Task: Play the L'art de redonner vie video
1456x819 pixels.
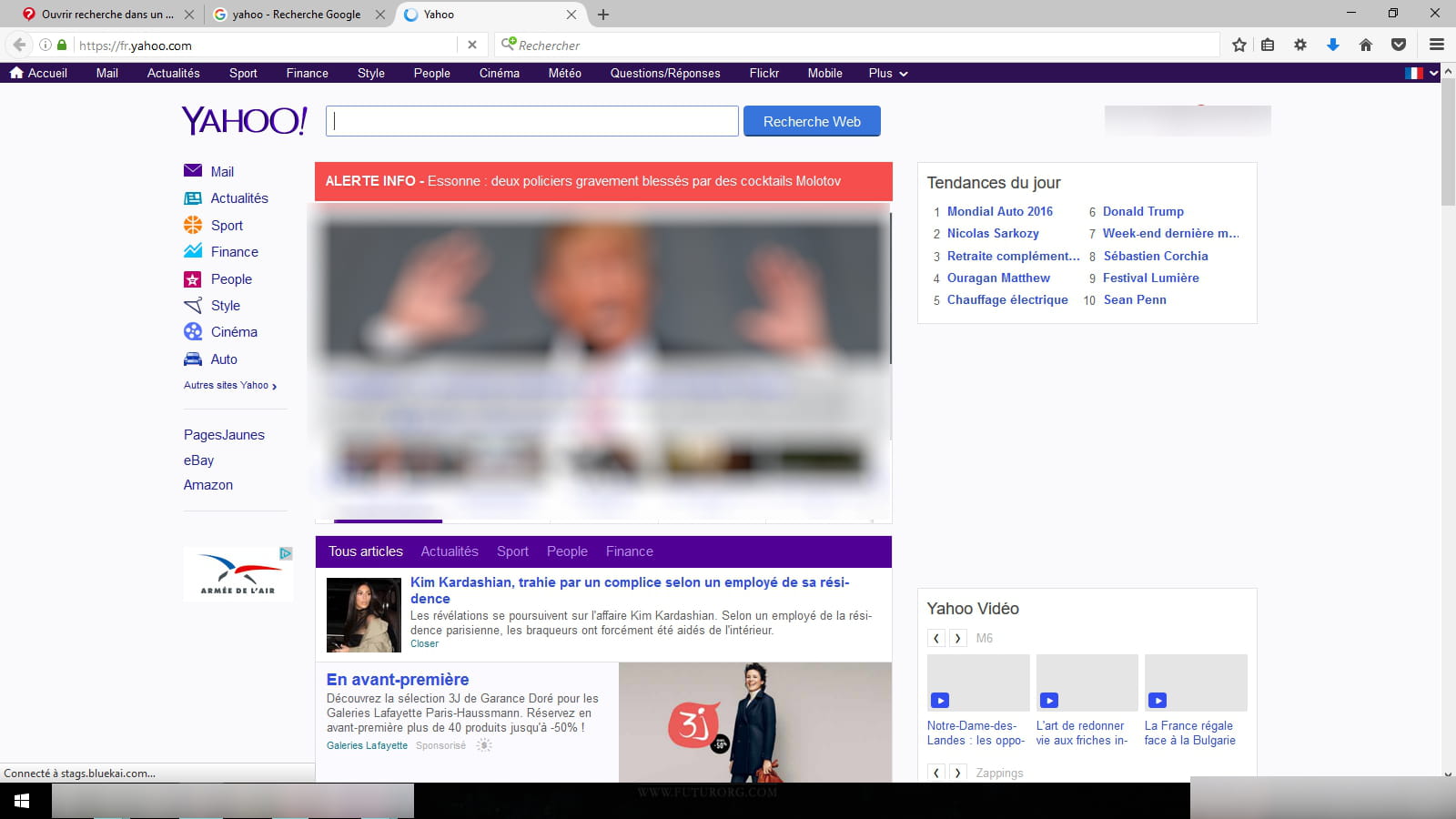Action: click(1049, 700)
